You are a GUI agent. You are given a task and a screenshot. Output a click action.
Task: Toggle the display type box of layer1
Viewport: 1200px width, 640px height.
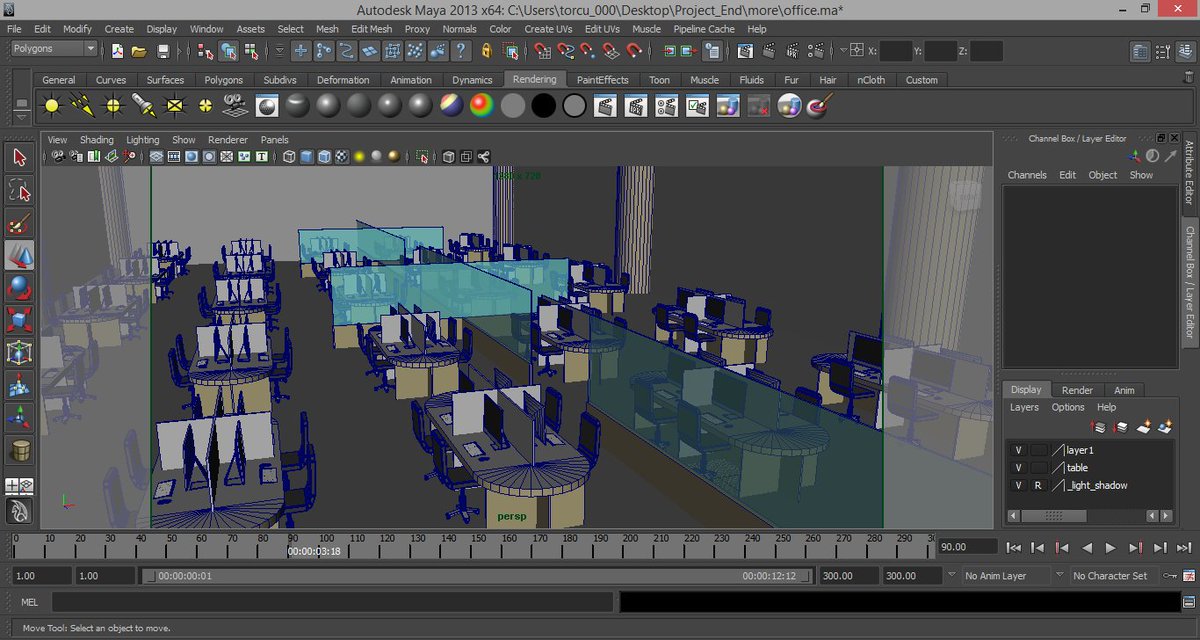pos(1038,450)
